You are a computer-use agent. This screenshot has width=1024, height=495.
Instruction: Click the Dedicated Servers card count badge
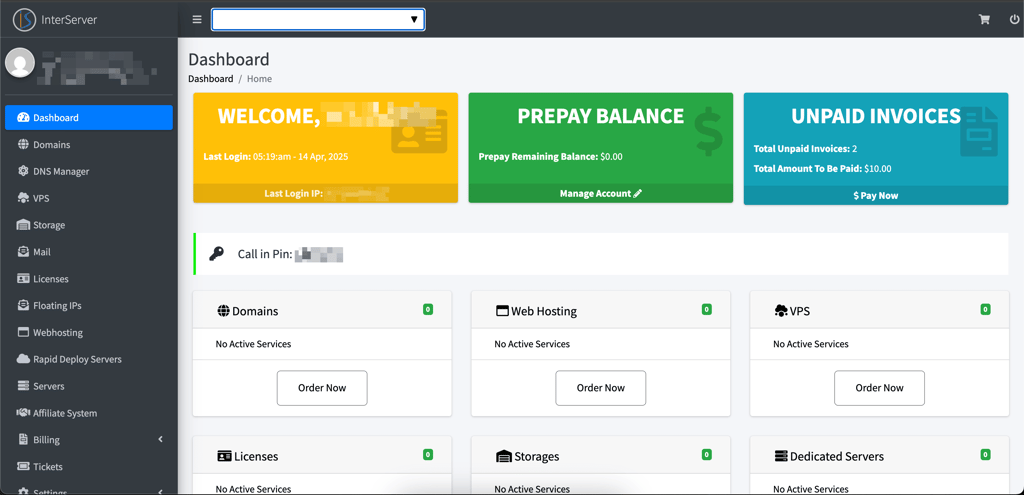pos(985,455)
